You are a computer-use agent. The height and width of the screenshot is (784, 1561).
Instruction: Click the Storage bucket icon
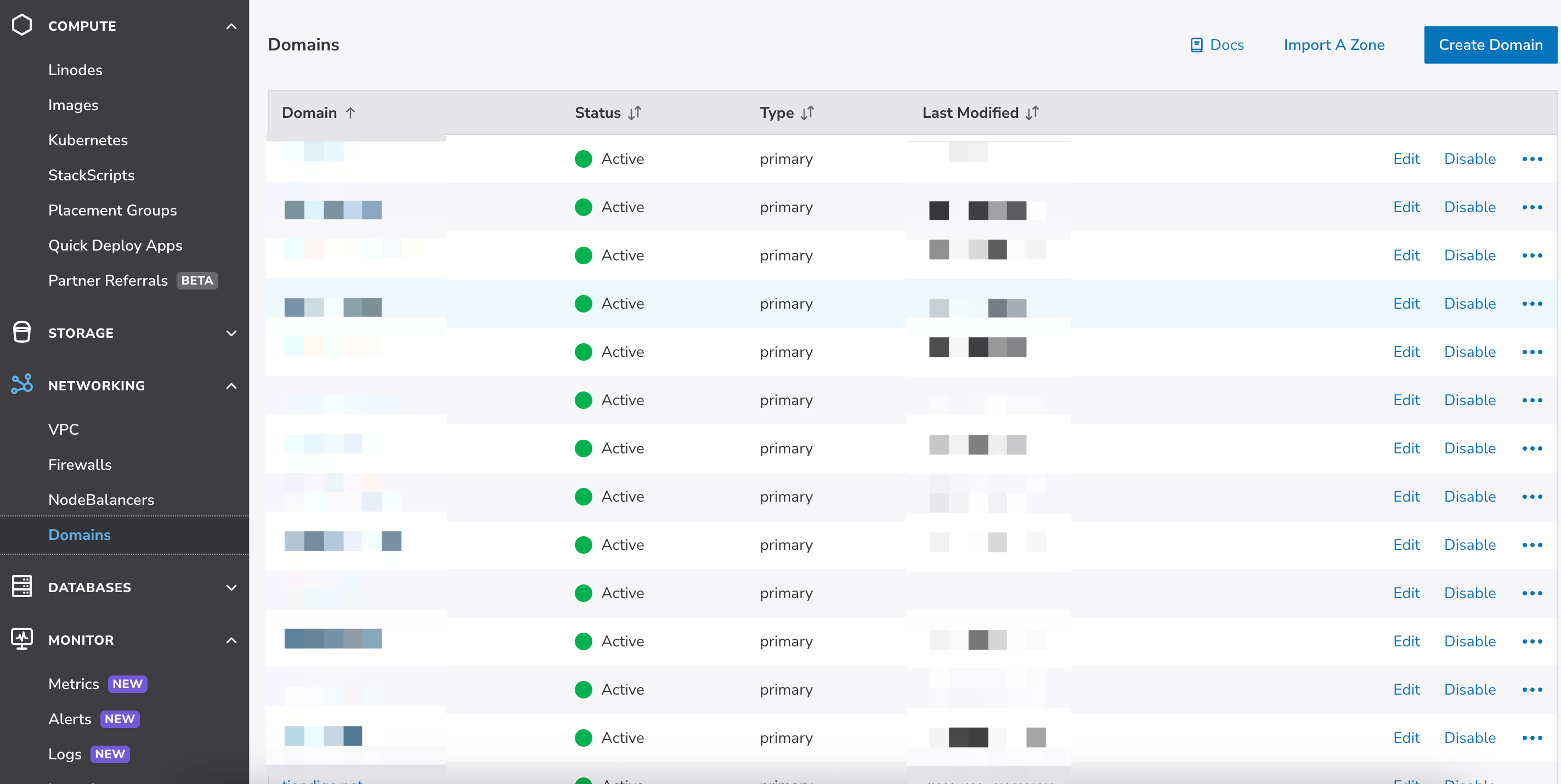tap(22, 332)
